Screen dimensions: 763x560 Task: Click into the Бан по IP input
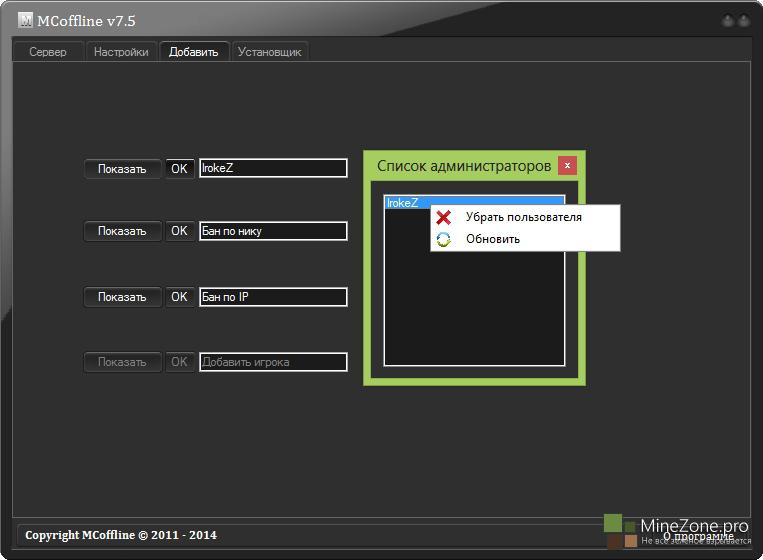(273, 297)
